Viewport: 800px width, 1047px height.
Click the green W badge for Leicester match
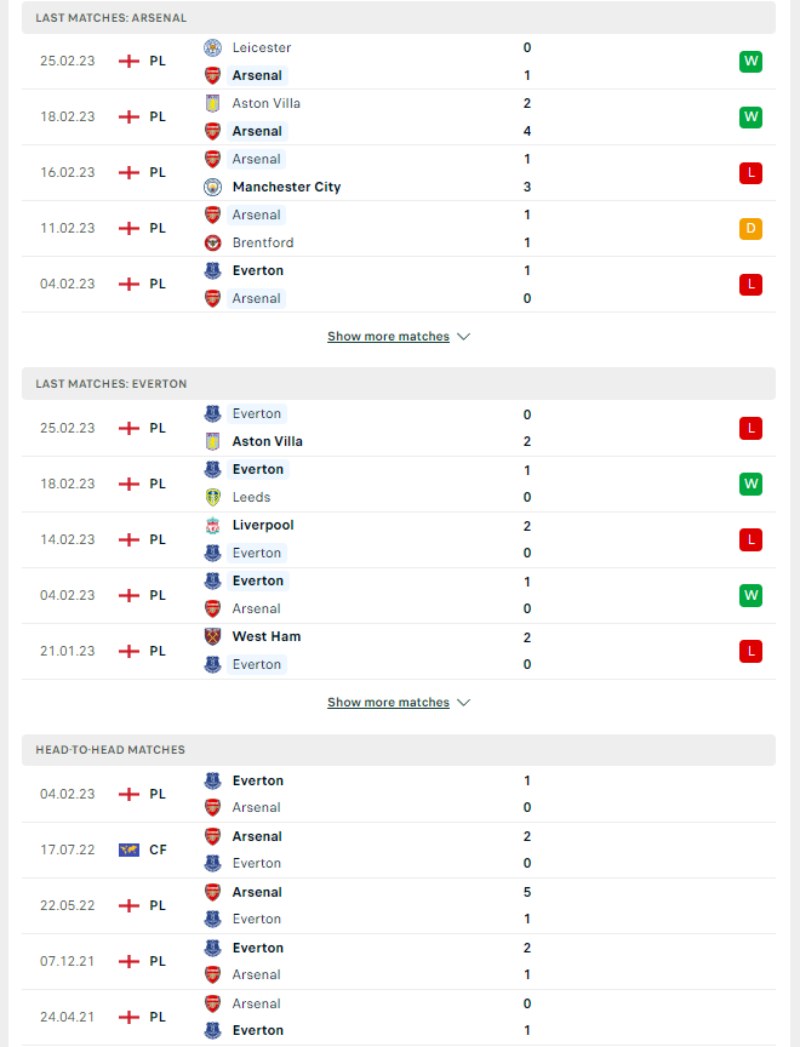click(x=751, y=61)
